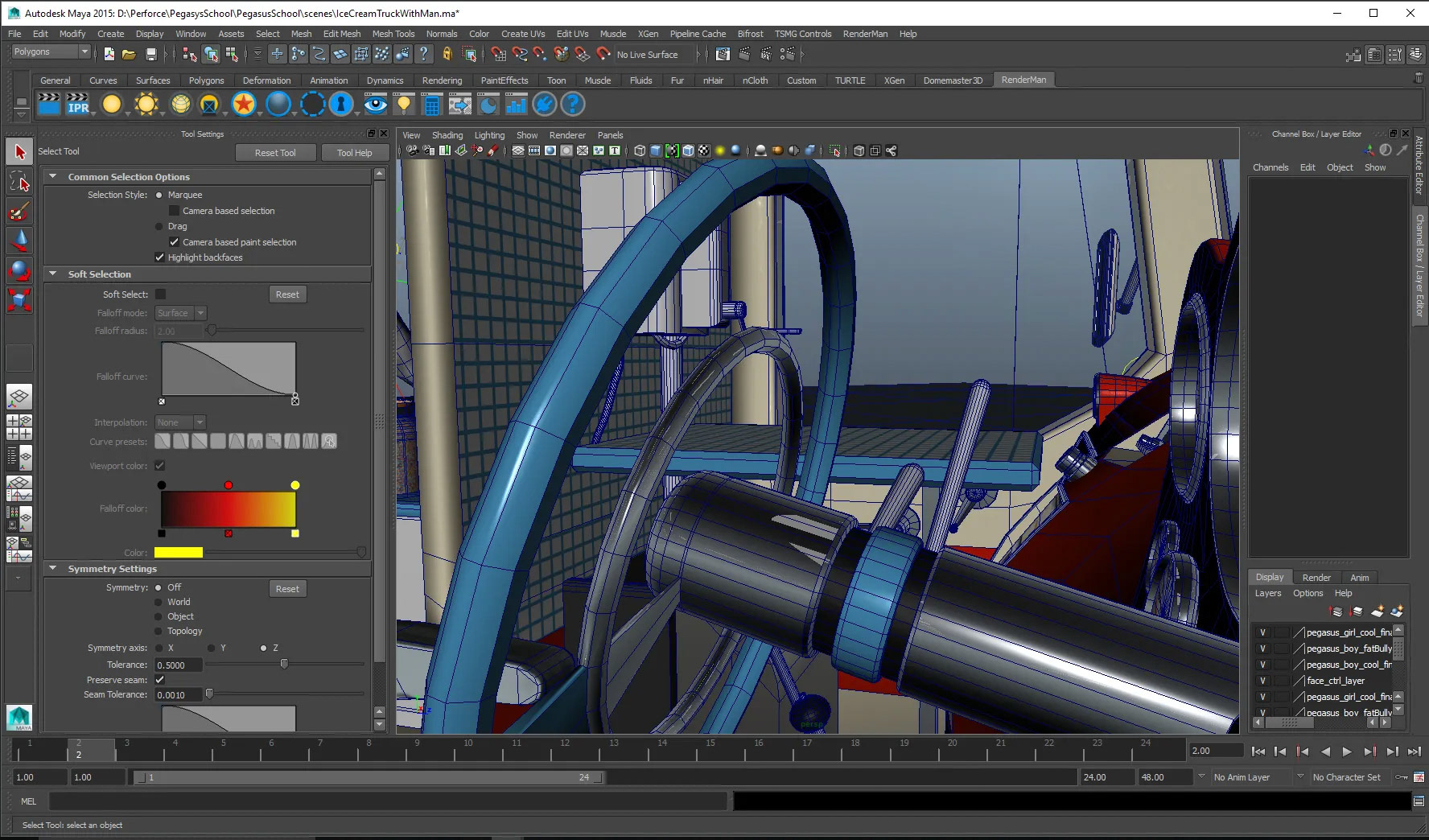This screenshot has width=1429, height=840.
Task: Open the Create UVs menu
Action: (x=523, y=34)
